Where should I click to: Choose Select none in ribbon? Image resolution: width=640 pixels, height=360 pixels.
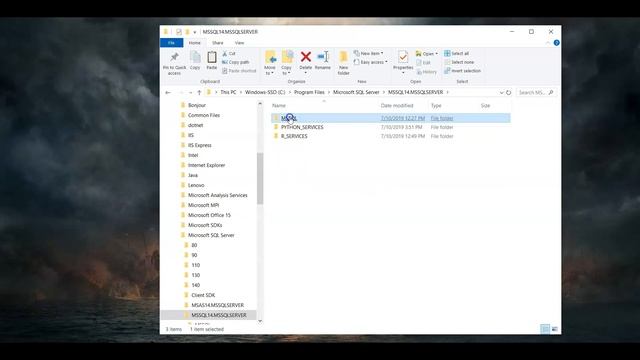tap(459, 62)
